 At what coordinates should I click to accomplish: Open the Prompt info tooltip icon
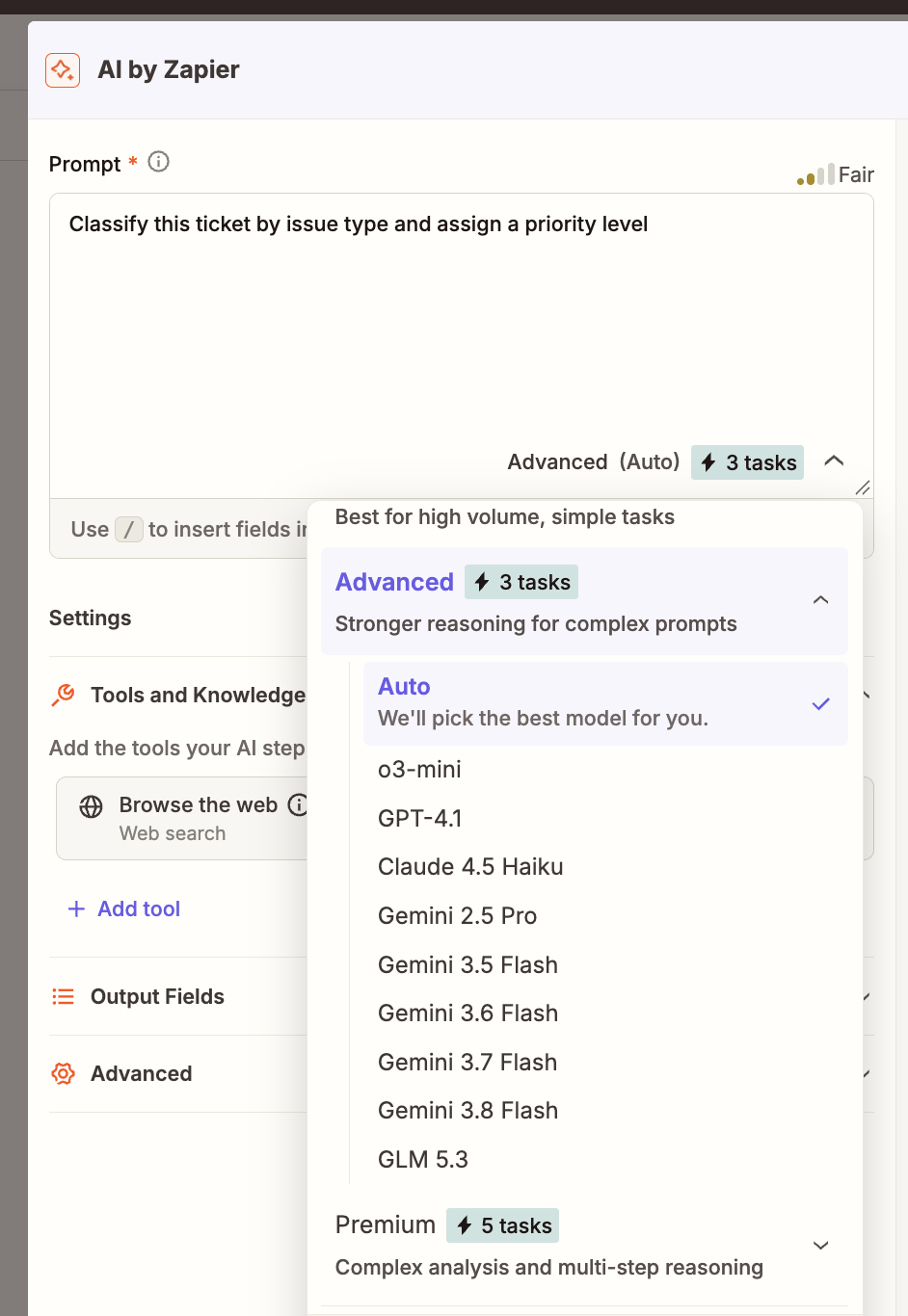click(159, 162)
